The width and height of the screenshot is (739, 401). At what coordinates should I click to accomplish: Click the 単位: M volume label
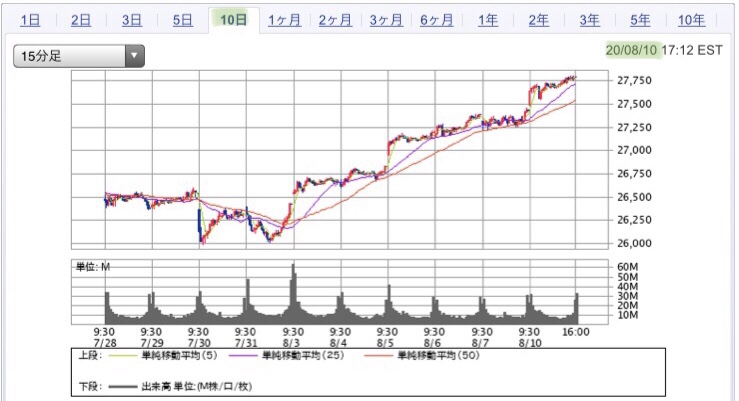93,267
